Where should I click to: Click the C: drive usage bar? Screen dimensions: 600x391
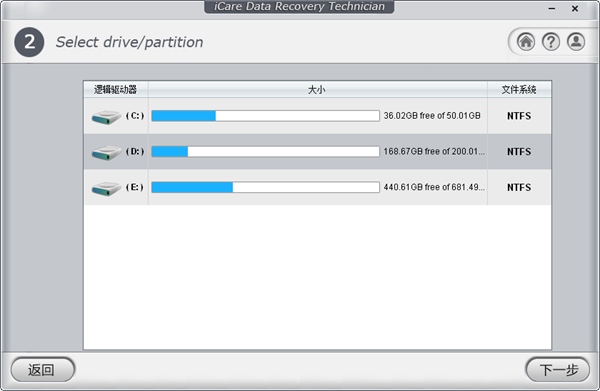click(x=266, y=116)
